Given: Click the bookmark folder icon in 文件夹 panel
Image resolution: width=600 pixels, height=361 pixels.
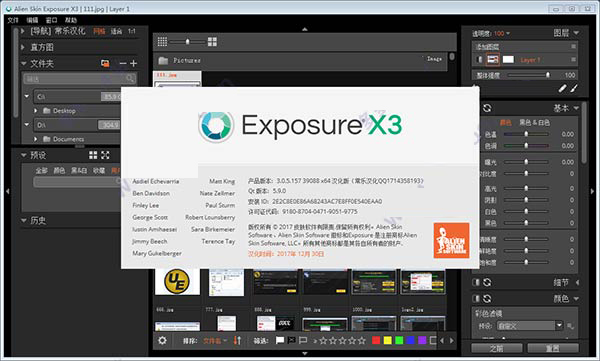Looking at the screenshot, I should click(x=105, y=63).
